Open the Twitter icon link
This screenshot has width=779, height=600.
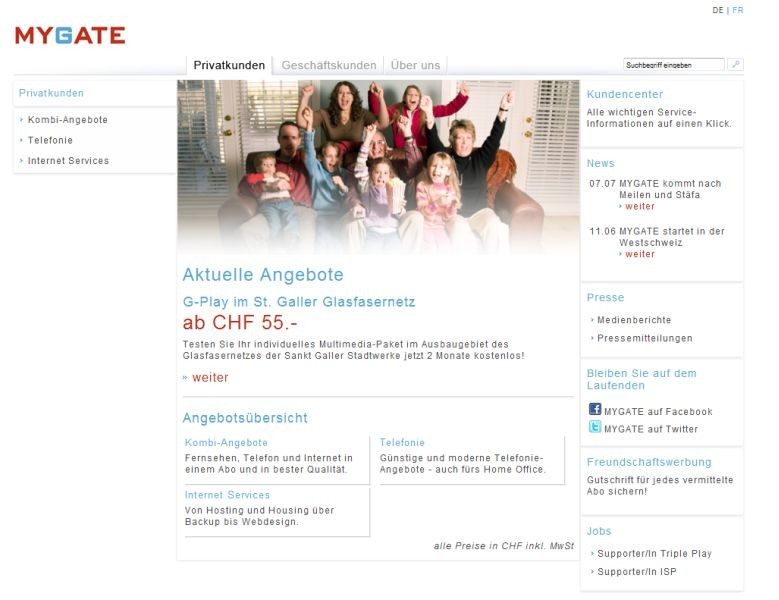pyautogui.click(x=595, y=427)
